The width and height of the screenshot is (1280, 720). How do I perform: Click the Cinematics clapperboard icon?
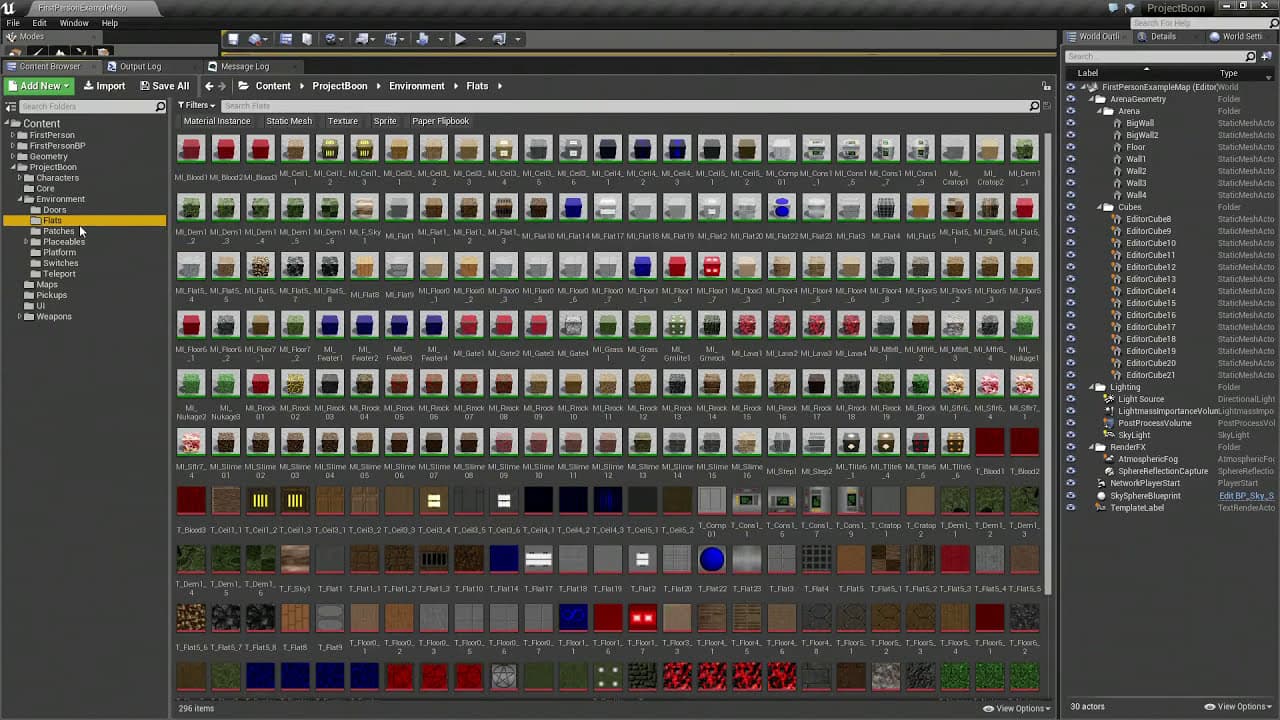[391, 38]
